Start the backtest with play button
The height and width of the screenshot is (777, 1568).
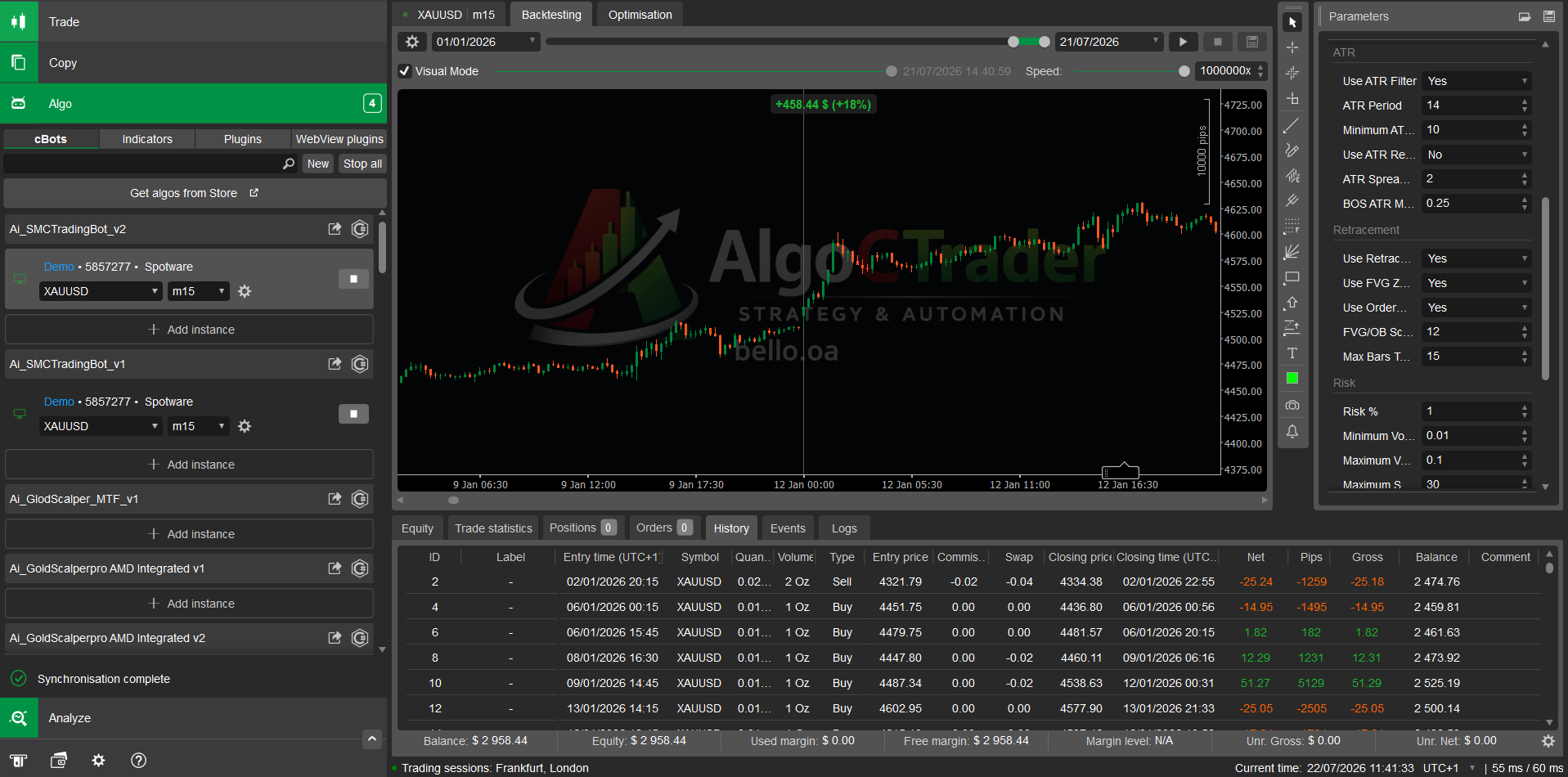click(1183, 42)
